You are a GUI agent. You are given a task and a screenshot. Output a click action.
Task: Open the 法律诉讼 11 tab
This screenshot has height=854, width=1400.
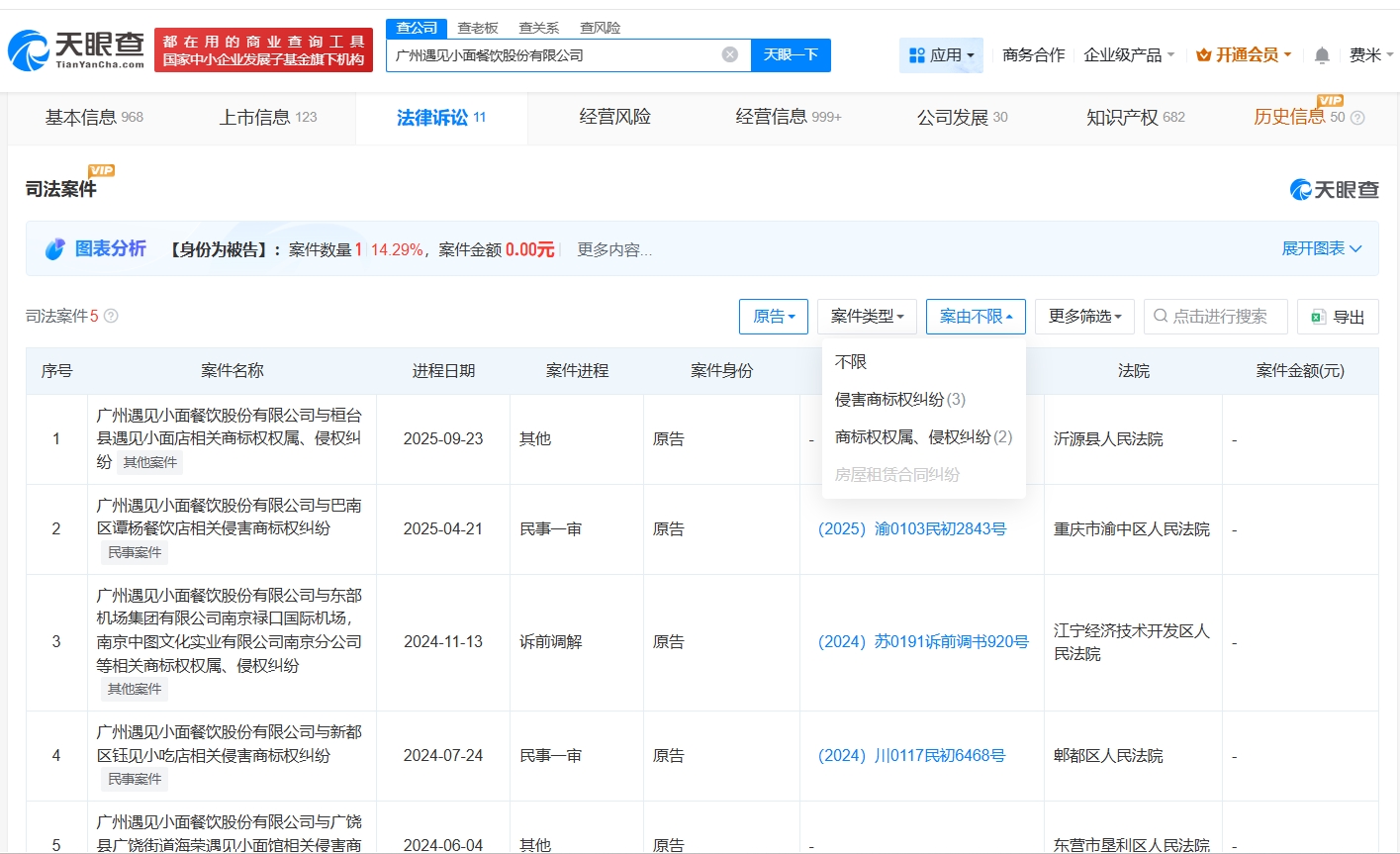pos(441,118)
